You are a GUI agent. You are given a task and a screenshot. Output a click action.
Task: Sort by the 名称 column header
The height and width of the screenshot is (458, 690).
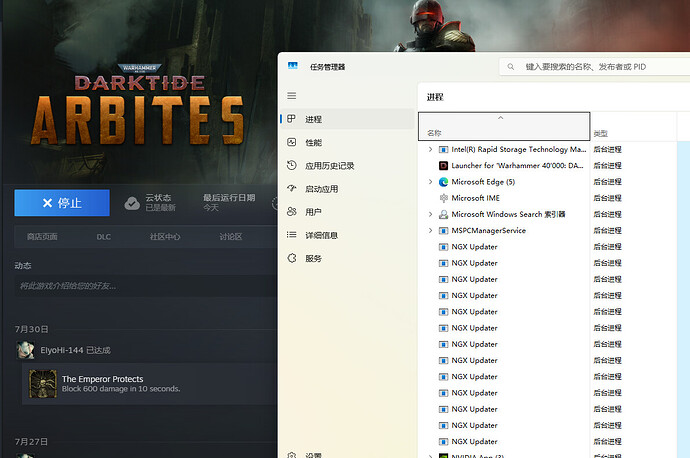coord(504,126)
